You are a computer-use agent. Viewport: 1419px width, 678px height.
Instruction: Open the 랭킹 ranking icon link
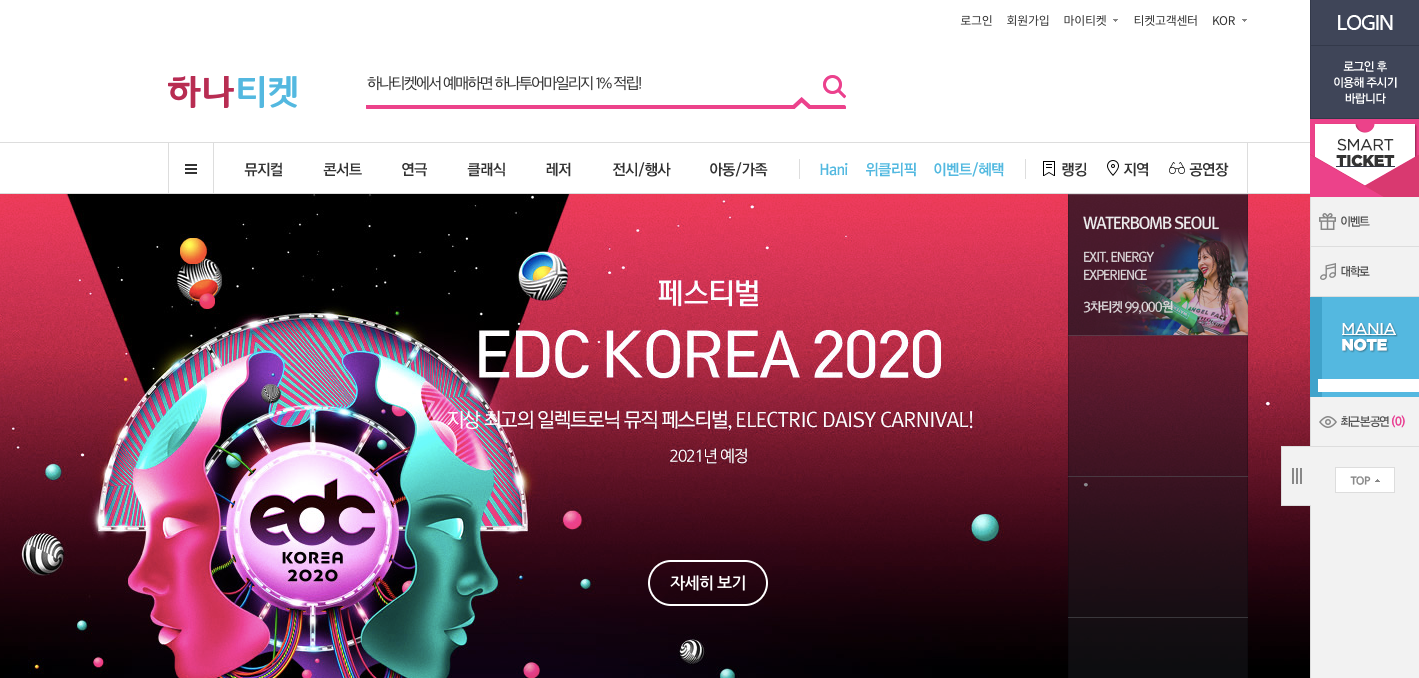1064,169
